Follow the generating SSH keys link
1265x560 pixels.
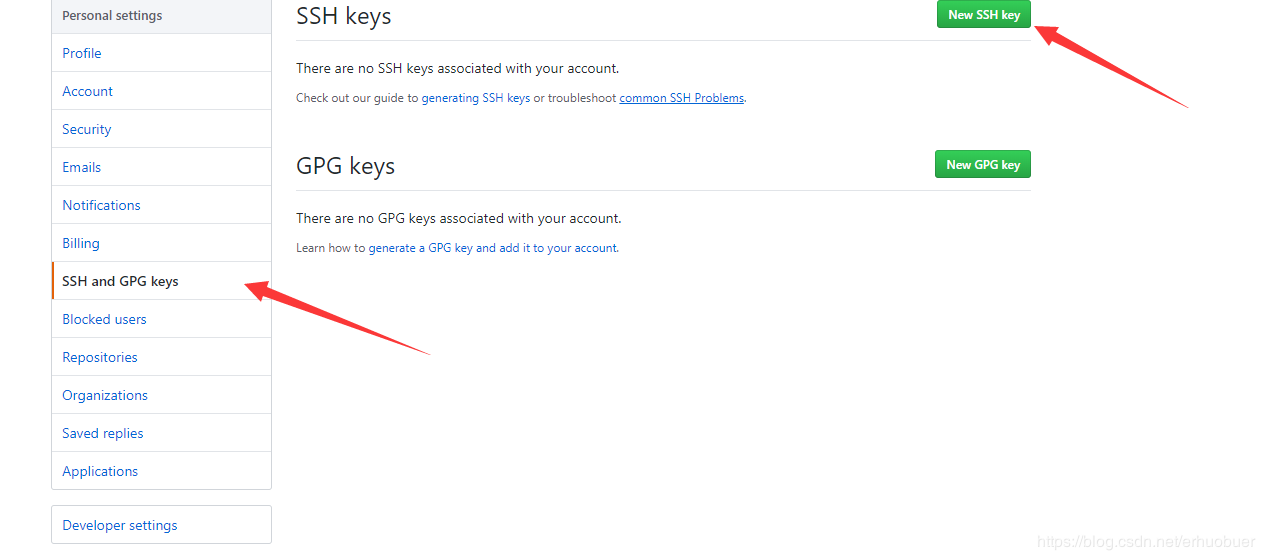(475, 98)
